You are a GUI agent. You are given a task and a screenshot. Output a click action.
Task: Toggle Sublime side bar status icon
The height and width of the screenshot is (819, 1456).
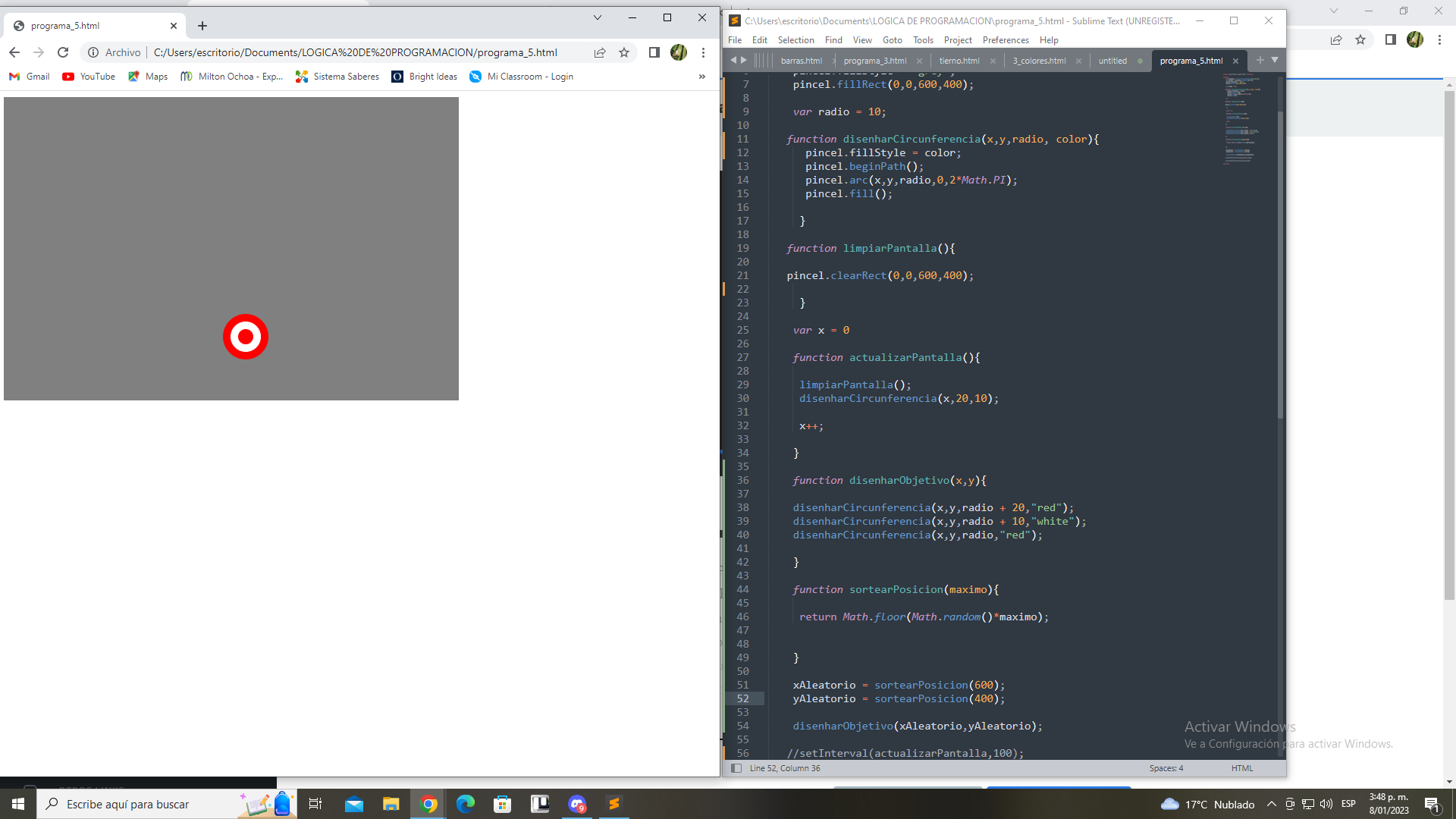(x=736, y=768)
